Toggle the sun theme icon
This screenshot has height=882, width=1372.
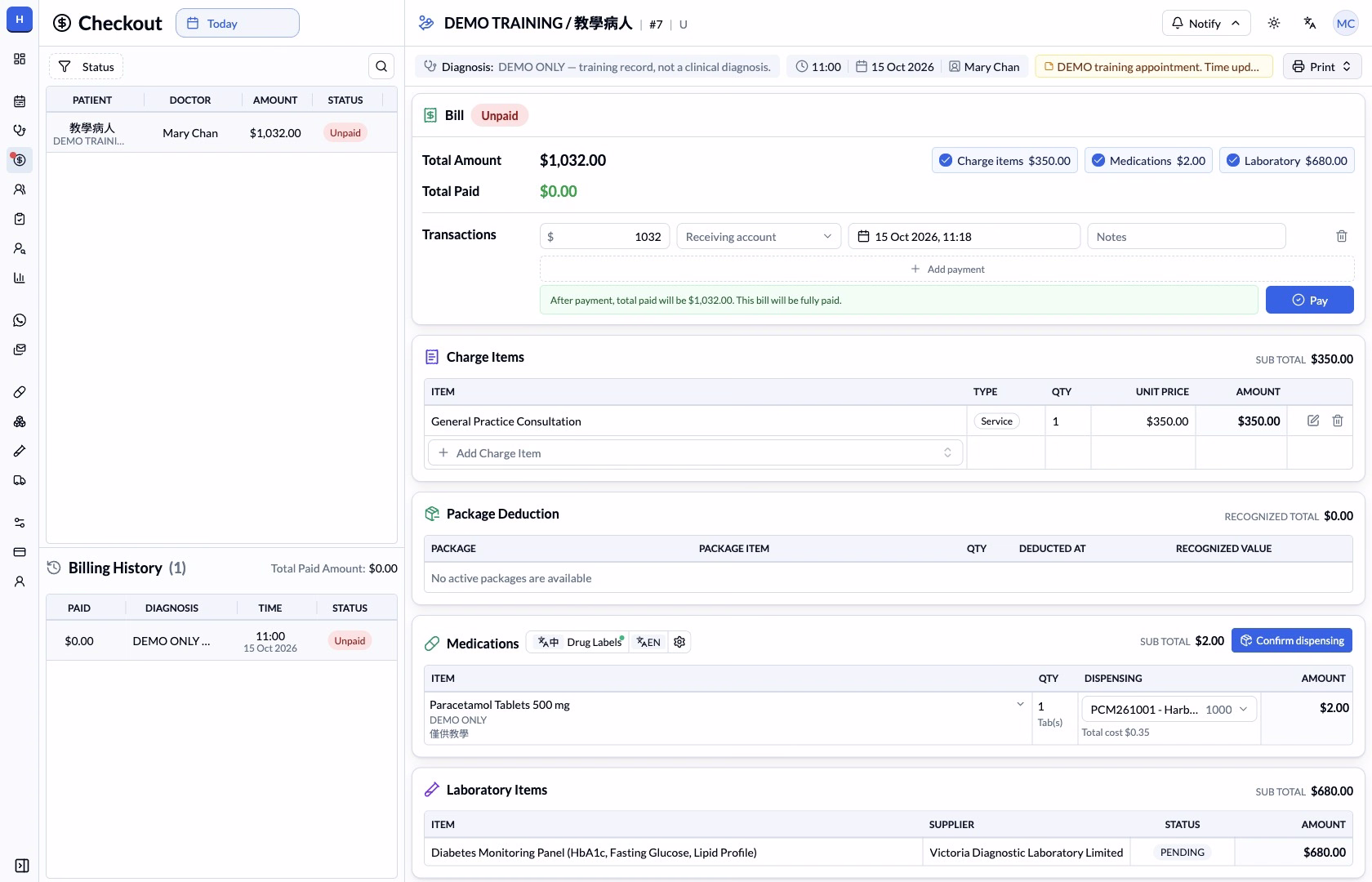click(1274, 23)
